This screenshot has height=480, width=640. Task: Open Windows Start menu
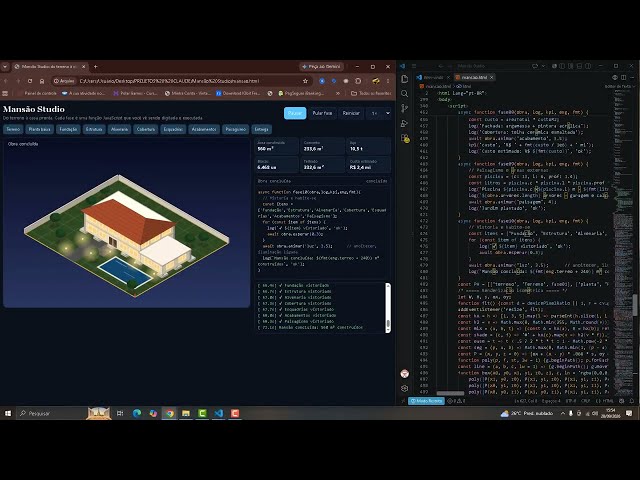pos(8,413)
